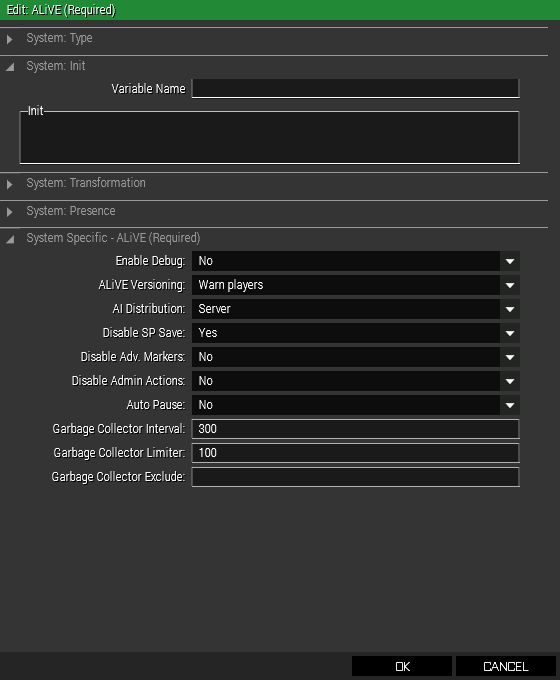Click the Variable Name input field
560x680 pixels.
(355, 88)
